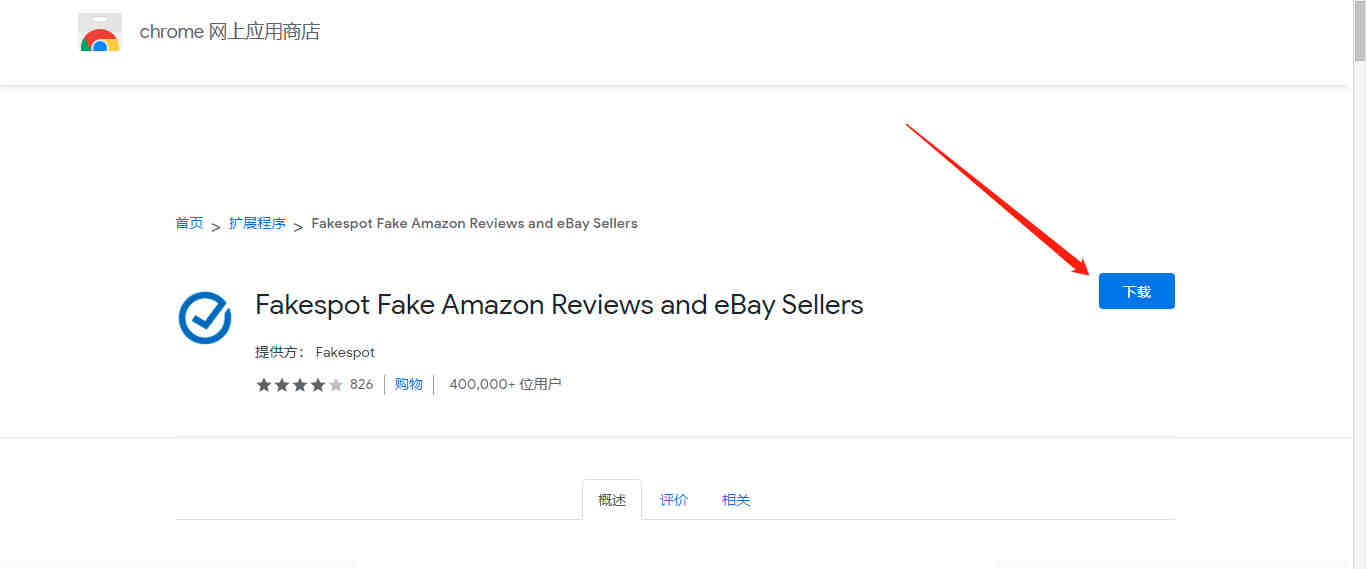Screen dimensions: 1366x569
Task: Open the 扩展程序 breadcrumb link
Action: [x=257, y=223]
